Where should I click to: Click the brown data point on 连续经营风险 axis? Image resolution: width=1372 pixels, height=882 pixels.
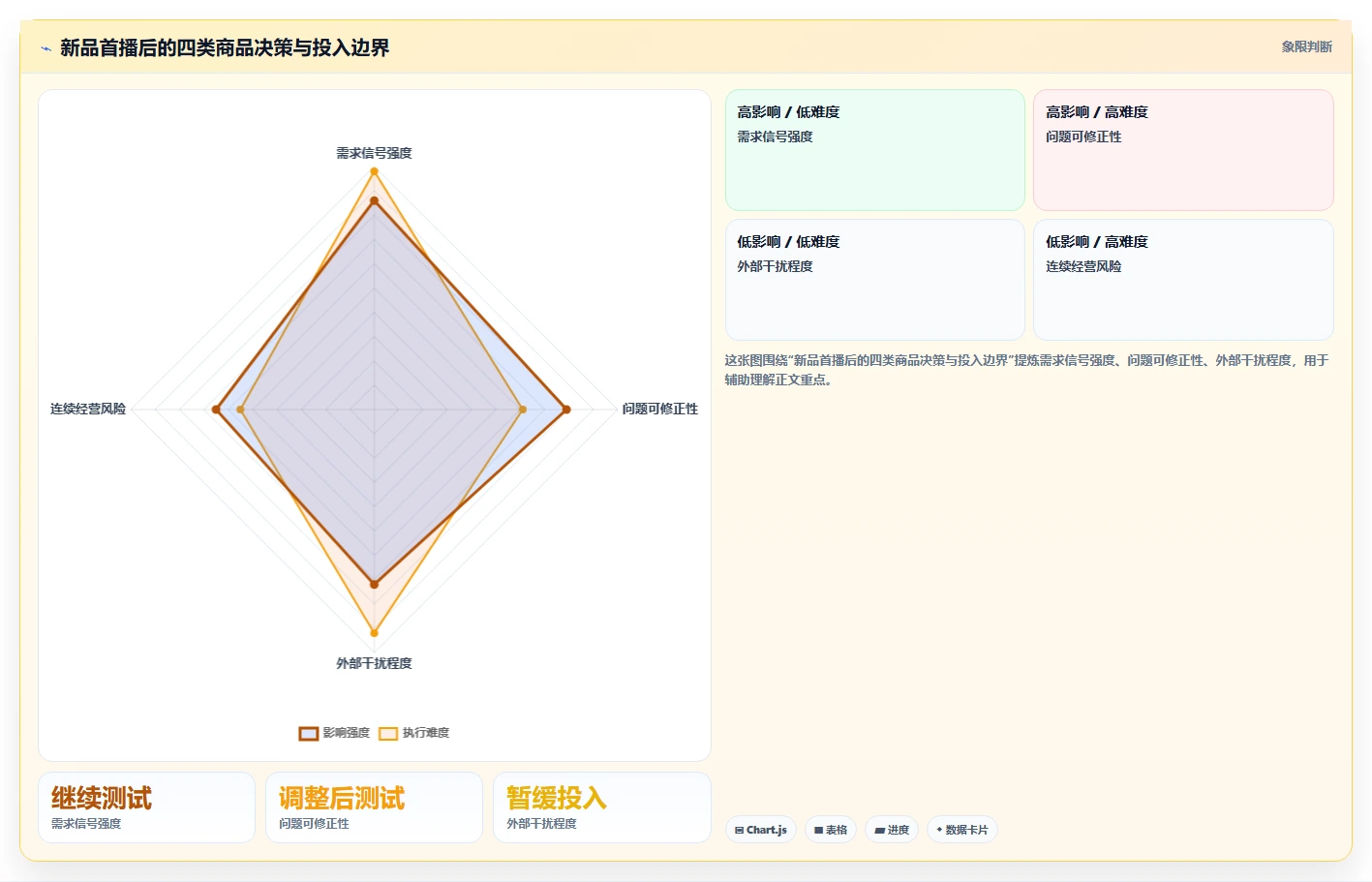coord(216,410)
